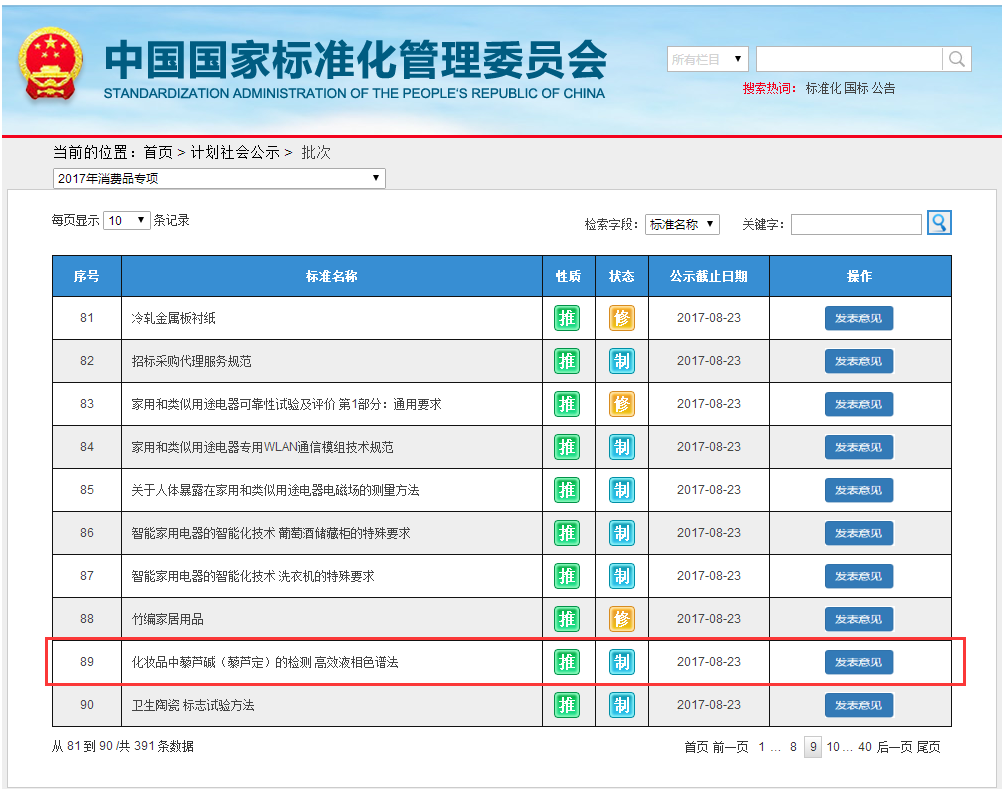Click the green 推 icon in row 89
The width and height of the screenshot is (1003, 789).
pyautogui.click(x=567, y=662)
